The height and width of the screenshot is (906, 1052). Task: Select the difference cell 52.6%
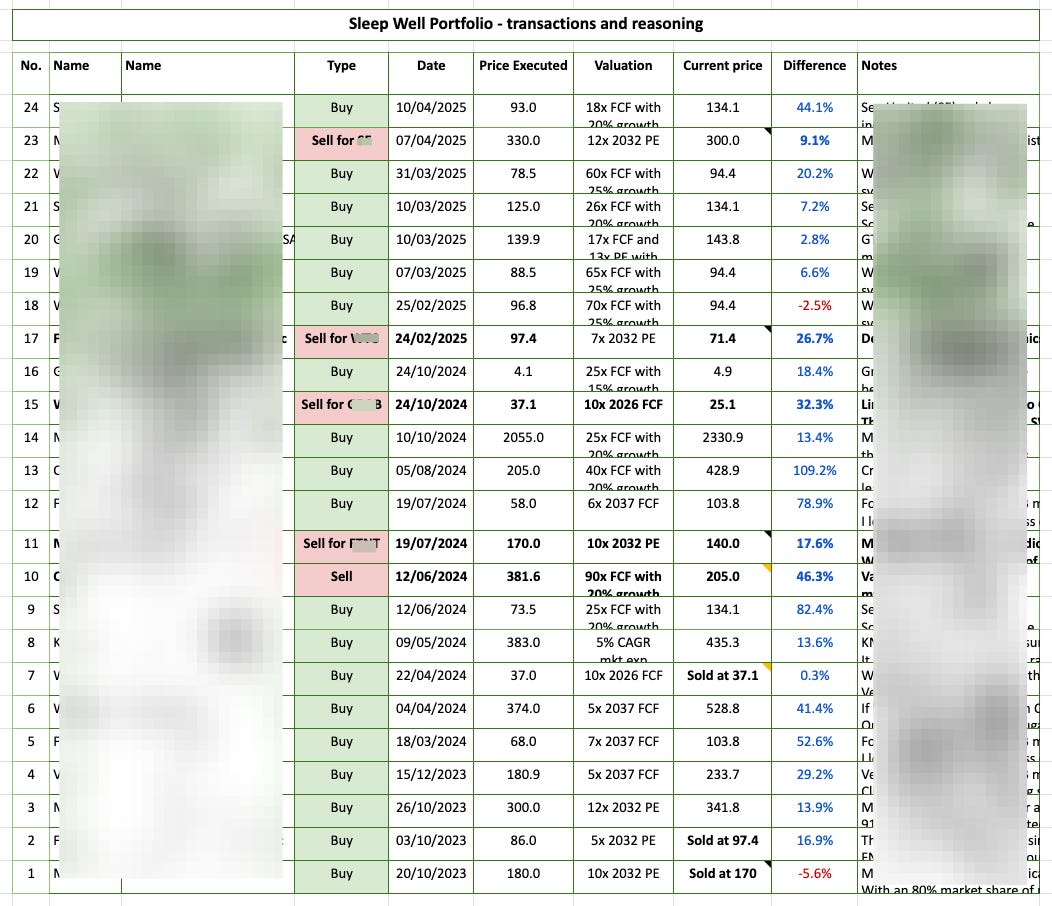click(814, 744)
